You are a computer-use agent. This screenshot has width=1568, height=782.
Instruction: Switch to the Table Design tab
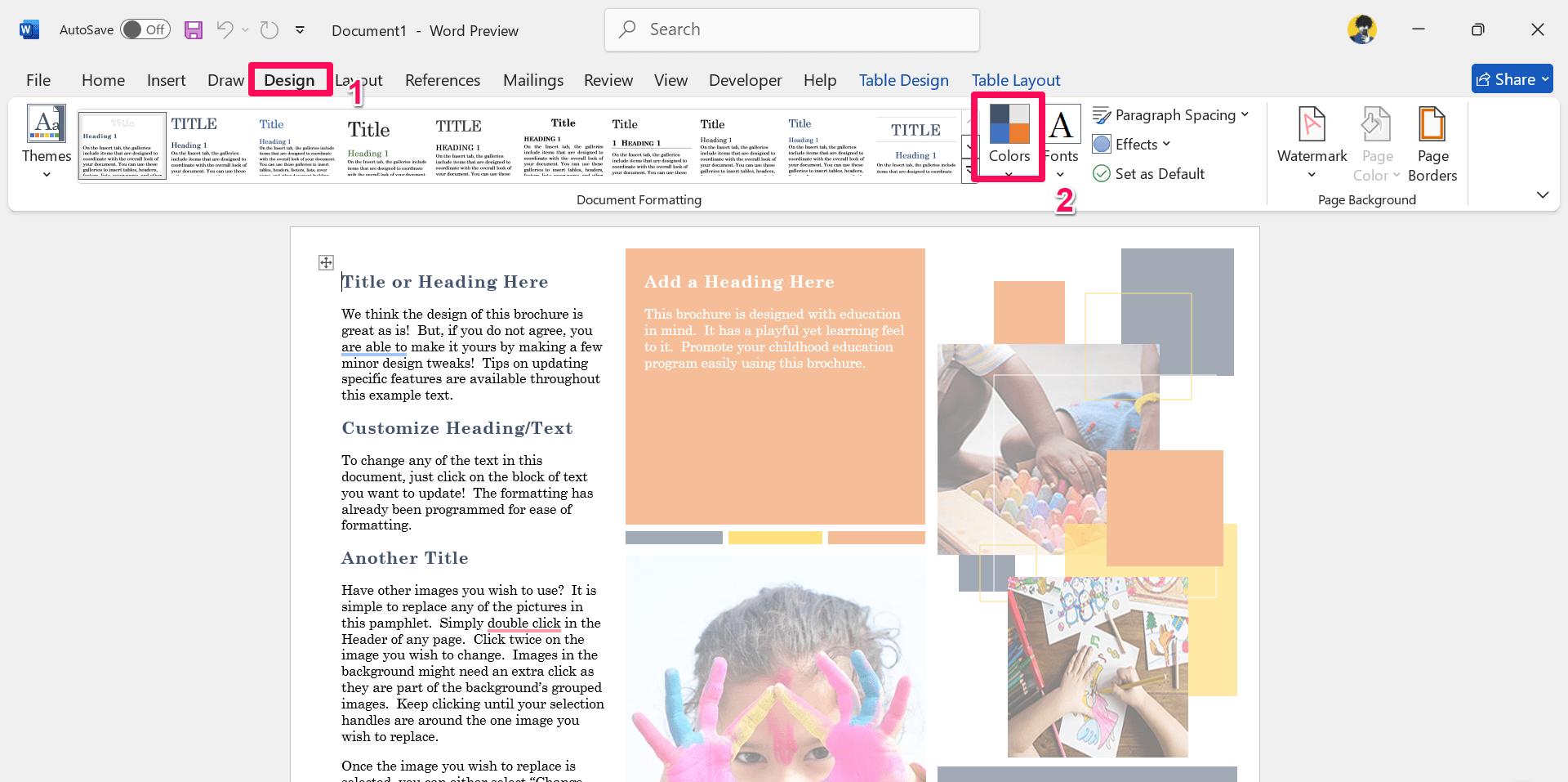point(903,79)
